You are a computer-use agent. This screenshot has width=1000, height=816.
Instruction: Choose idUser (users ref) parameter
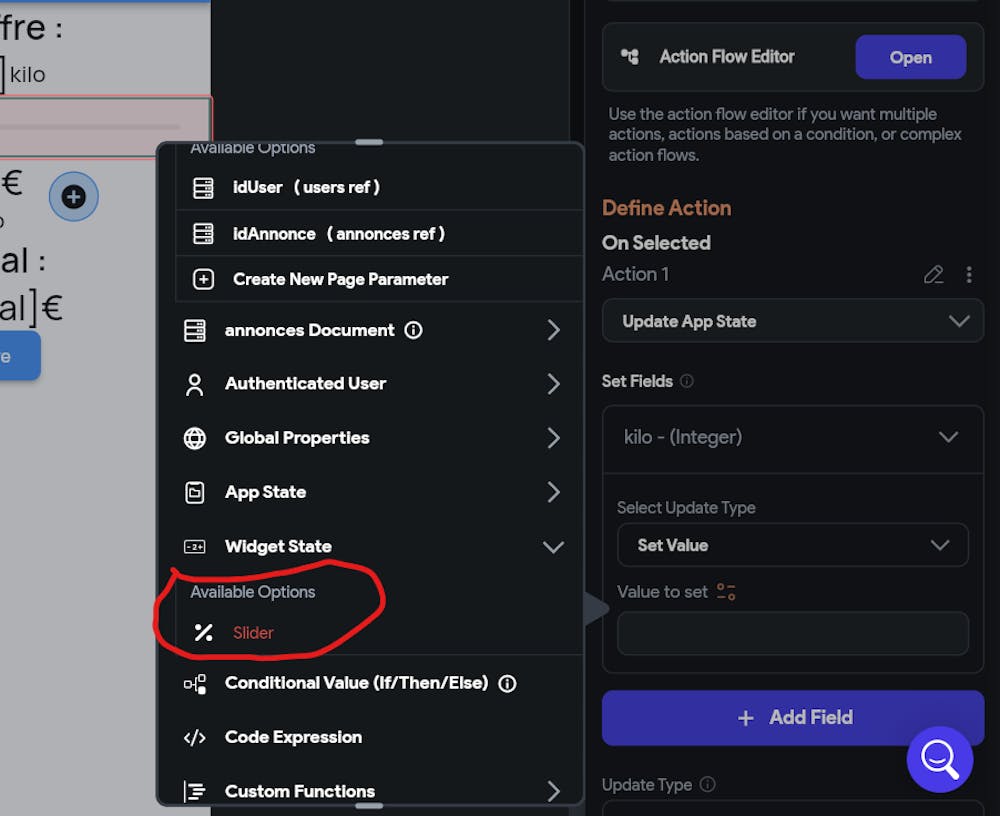[x=306, y=187]
